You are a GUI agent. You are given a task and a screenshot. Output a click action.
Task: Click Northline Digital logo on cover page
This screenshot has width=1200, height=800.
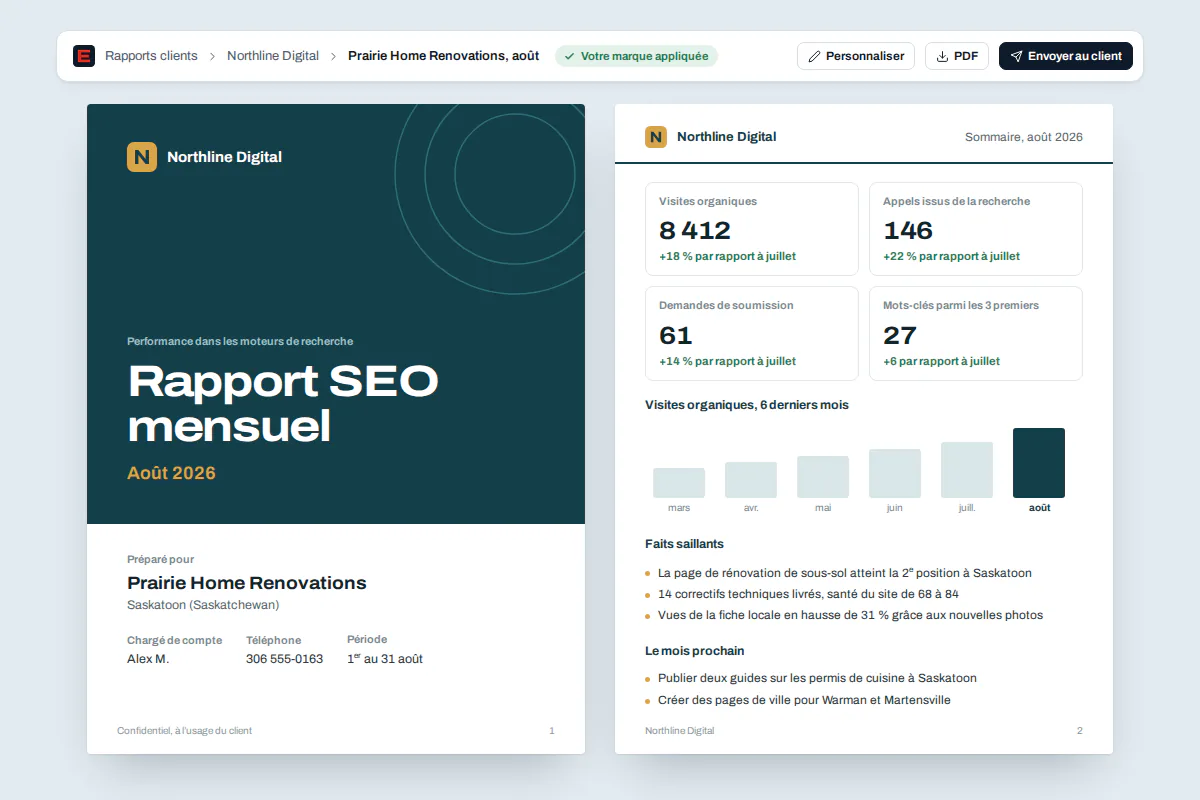[x=142, y=157]
